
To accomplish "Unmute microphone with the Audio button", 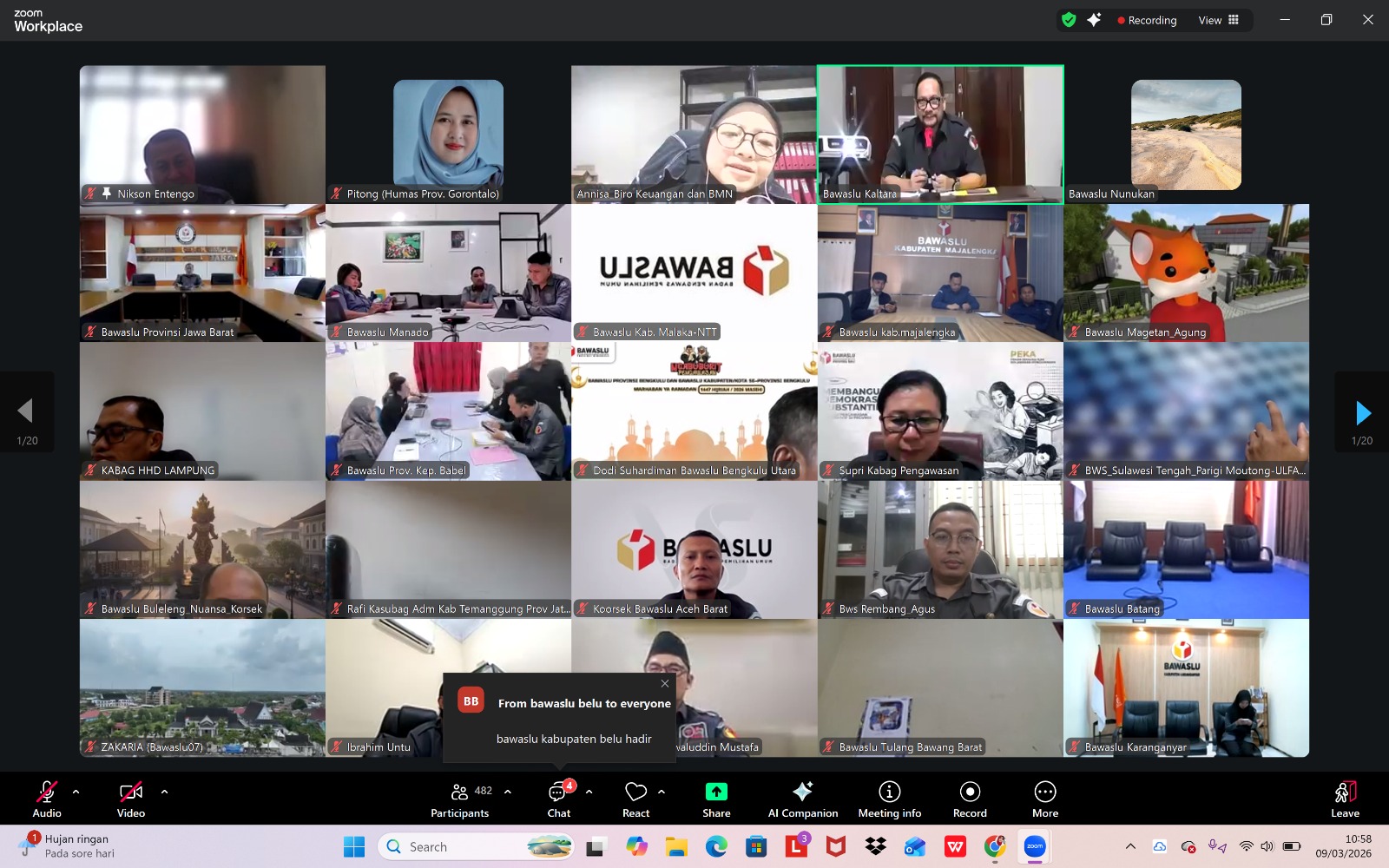I will [47, 799].
